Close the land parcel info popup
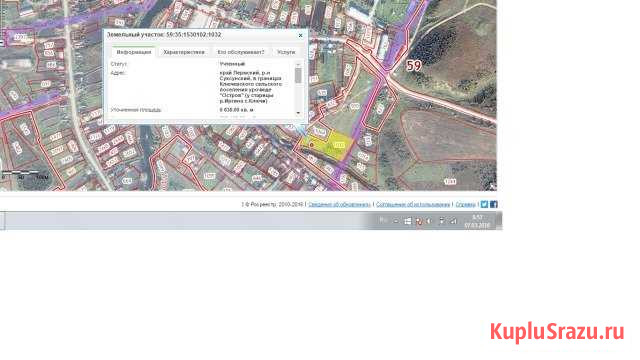Image resolution: width=640 pixels, height=360 pixels. click(300, 36)
